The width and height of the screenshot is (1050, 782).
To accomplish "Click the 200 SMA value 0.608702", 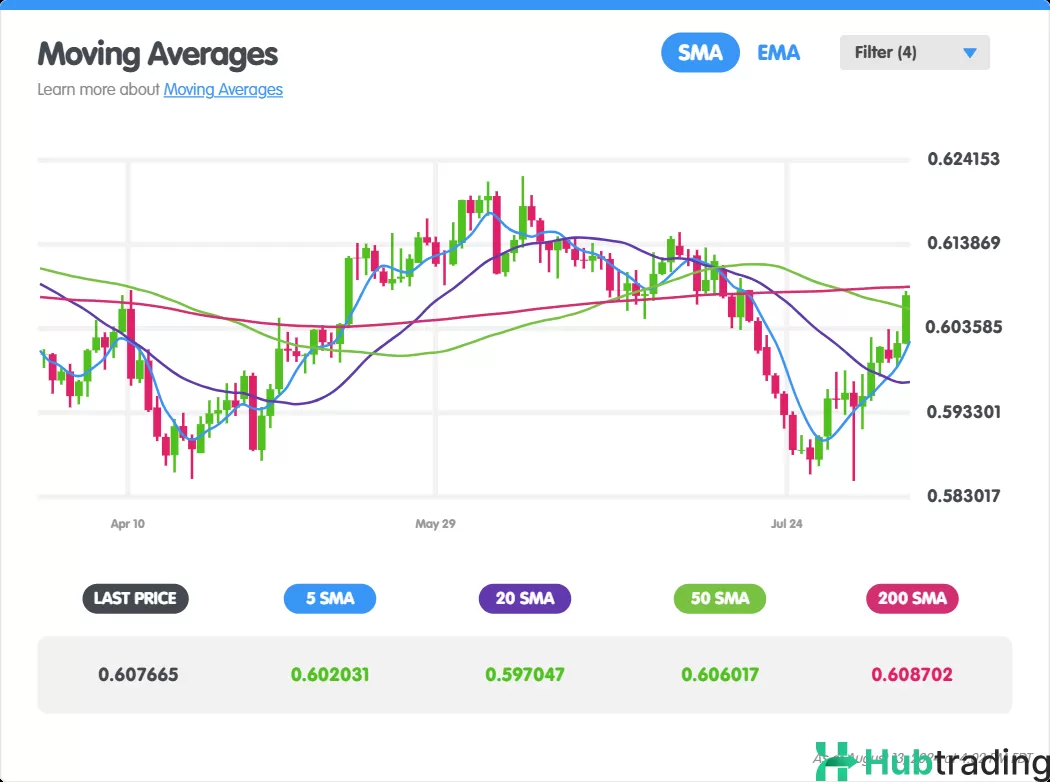I will pyautogui.click(x=912, y=674).
